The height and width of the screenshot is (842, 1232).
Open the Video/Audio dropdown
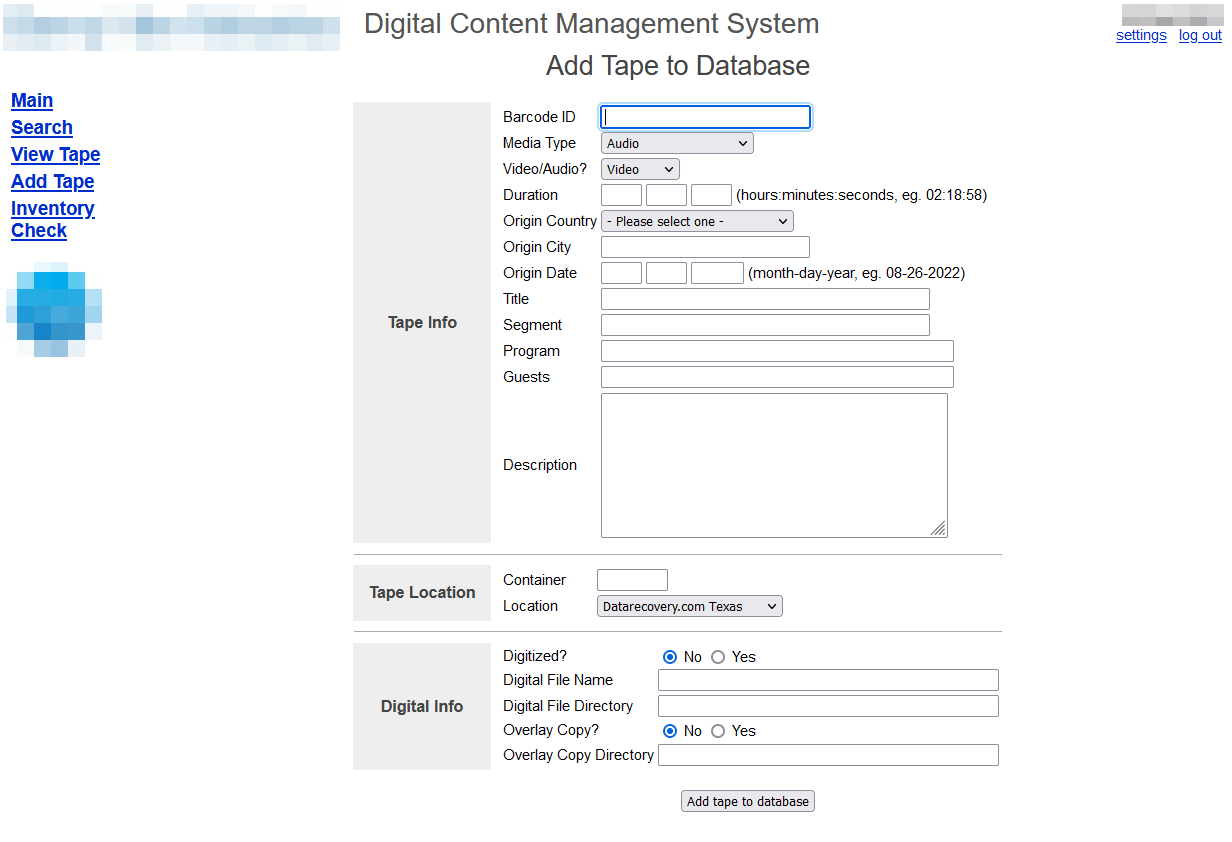639,168
